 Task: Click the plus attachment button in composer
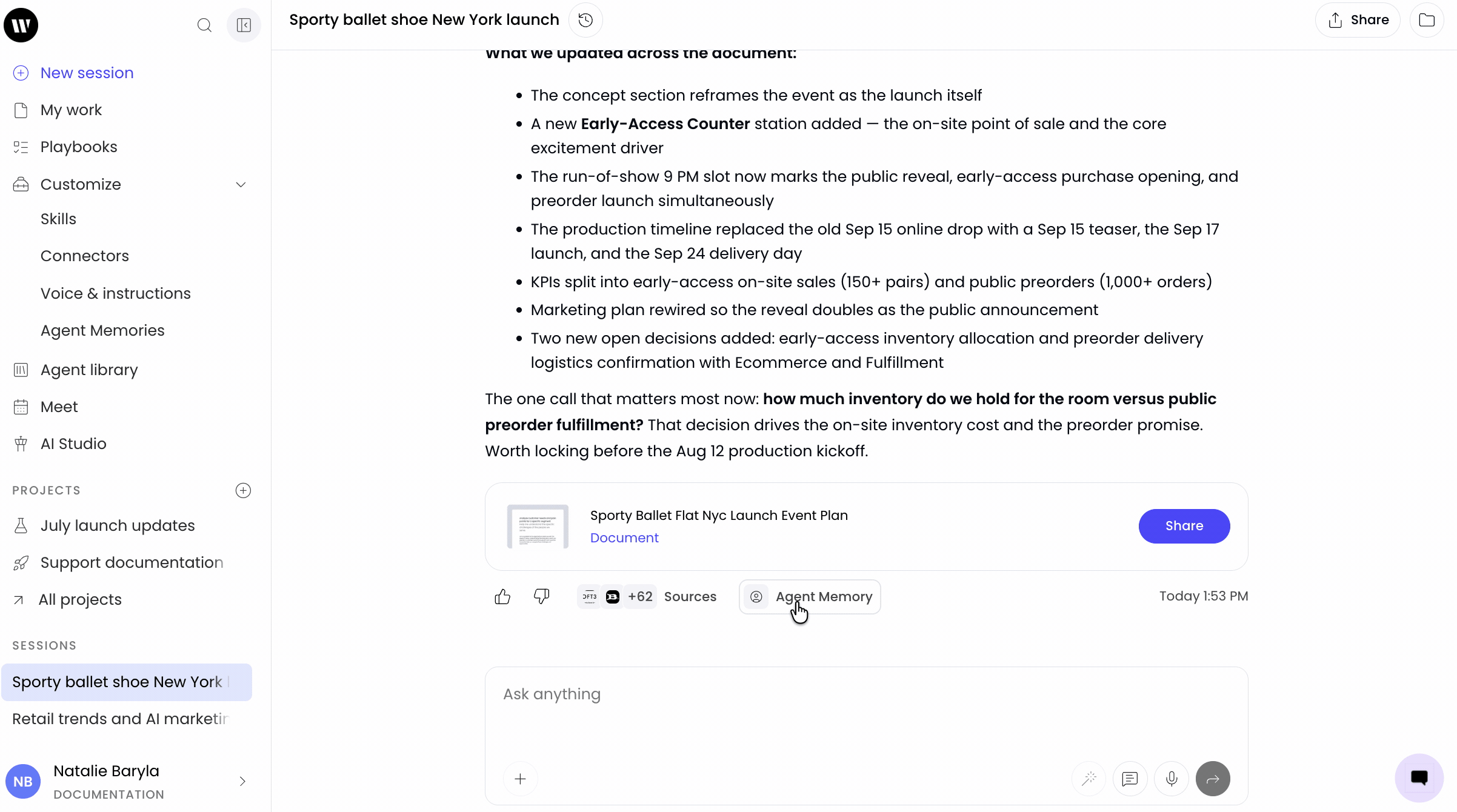coord(520,779)
